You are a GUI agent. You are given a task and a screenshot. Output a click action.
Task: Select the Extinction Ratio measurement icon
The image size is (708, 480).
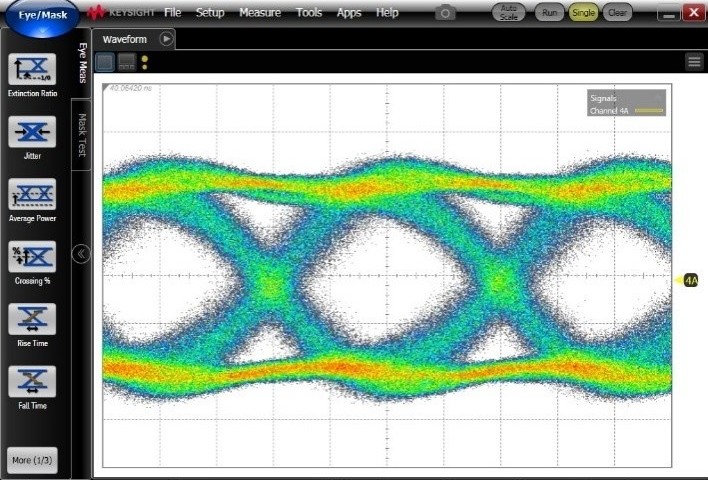tap(32, 69)
